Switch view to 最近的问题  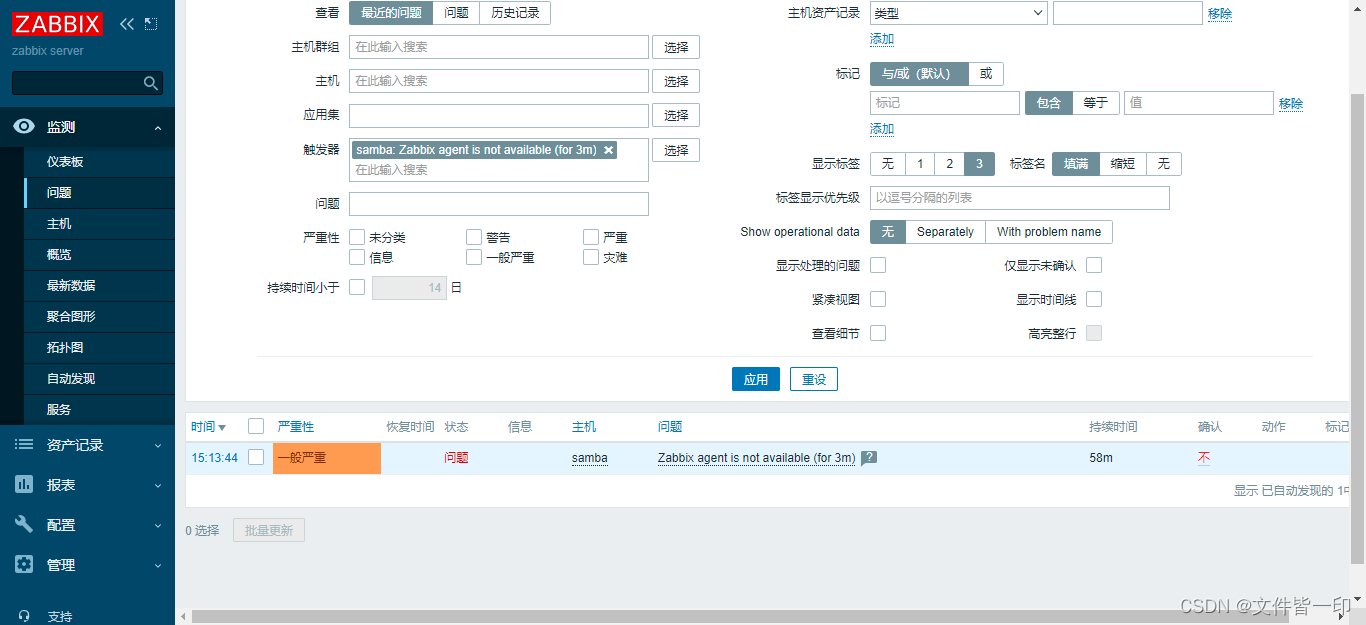391,13
